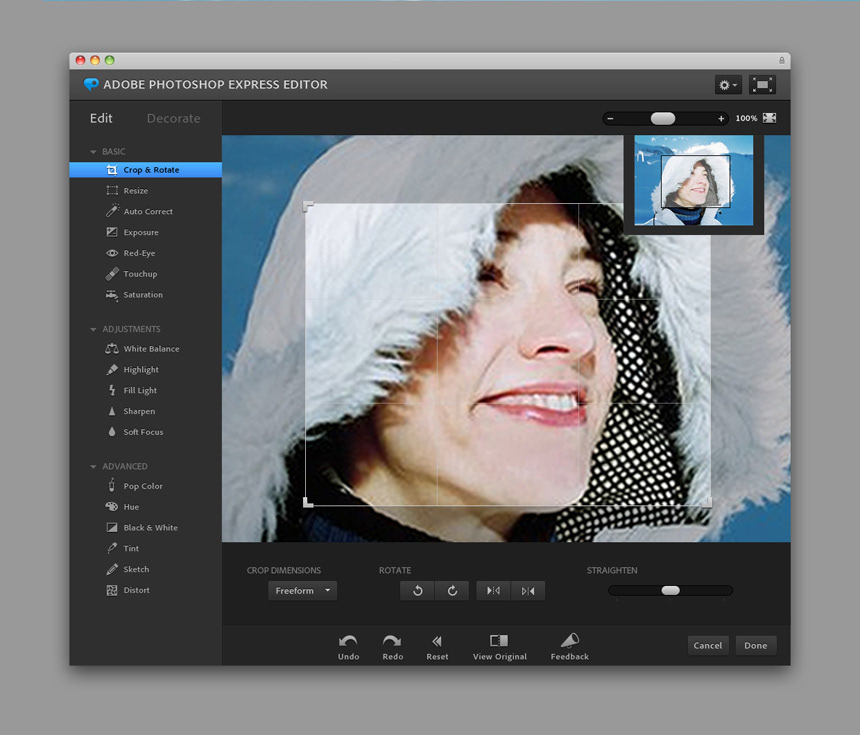Switch to the Decorate tab
Image resolution: width=860 pixels, height=735 pixels.
coord(173,118)
